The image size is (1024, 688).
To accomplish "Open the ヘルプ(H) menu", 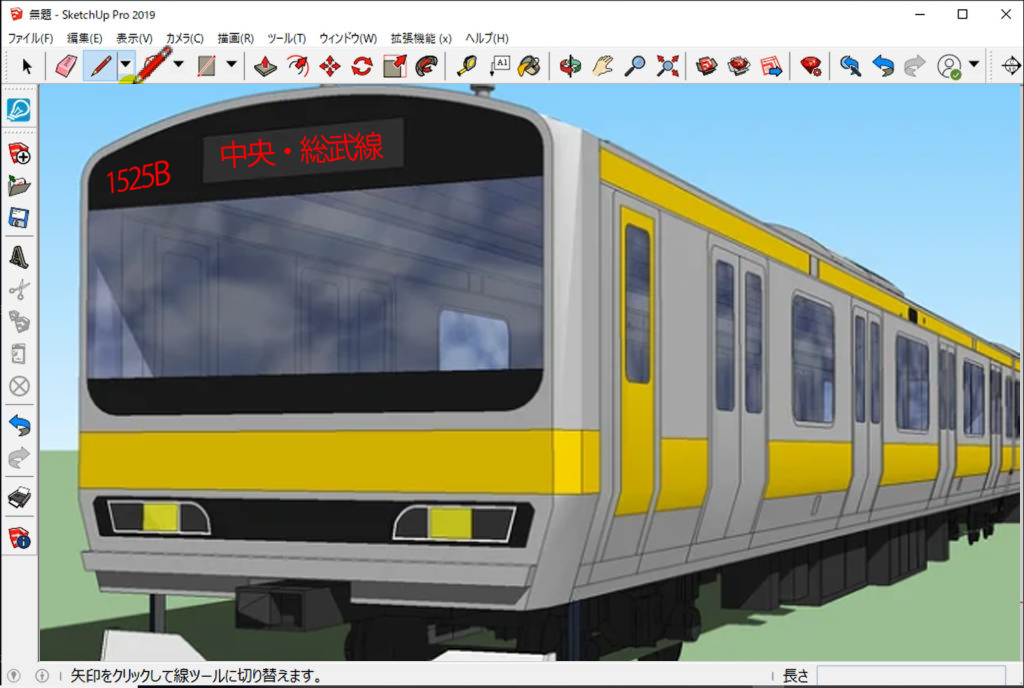I will (x=487, y=39).
